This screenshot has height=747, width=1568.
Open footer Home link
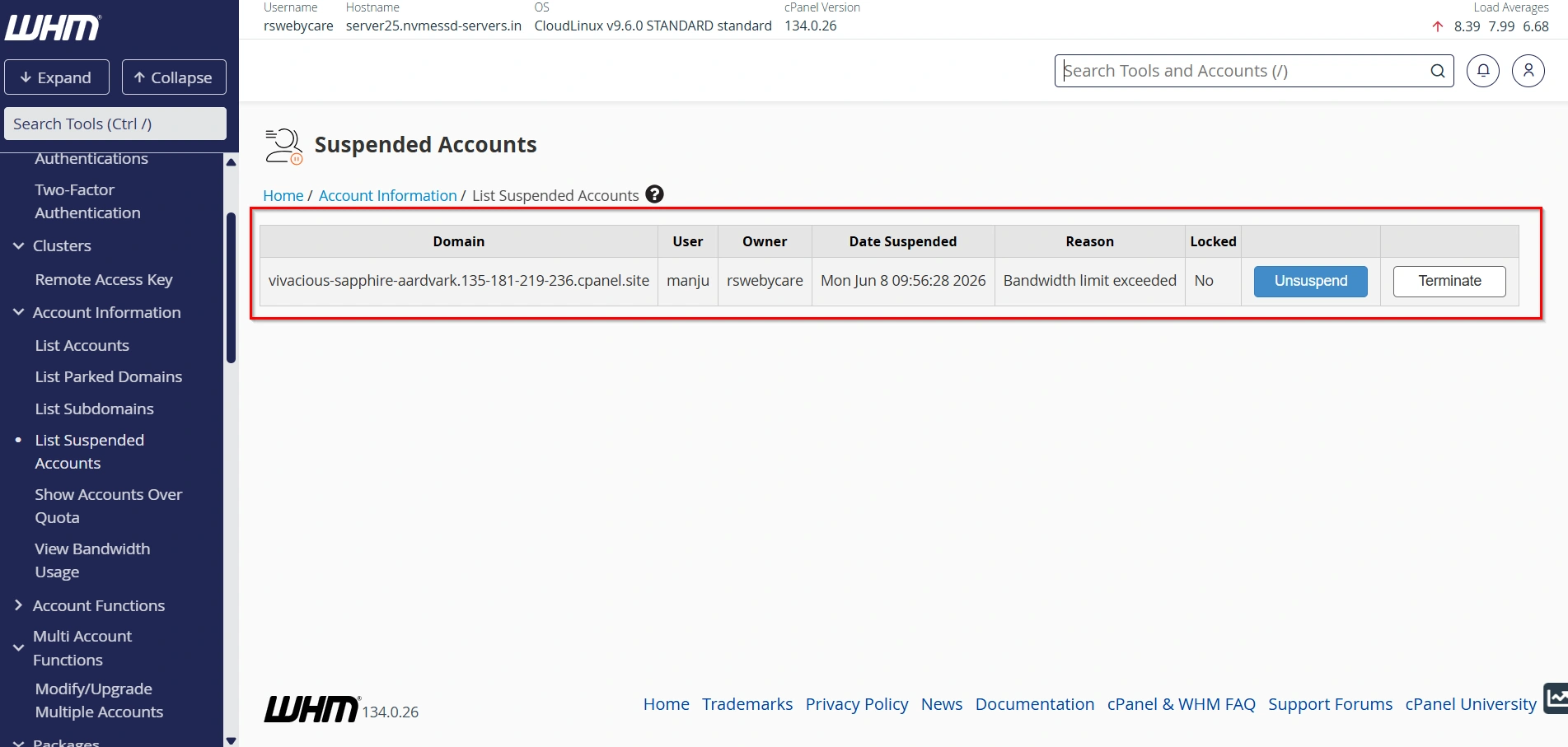click(x=666, y=704)
